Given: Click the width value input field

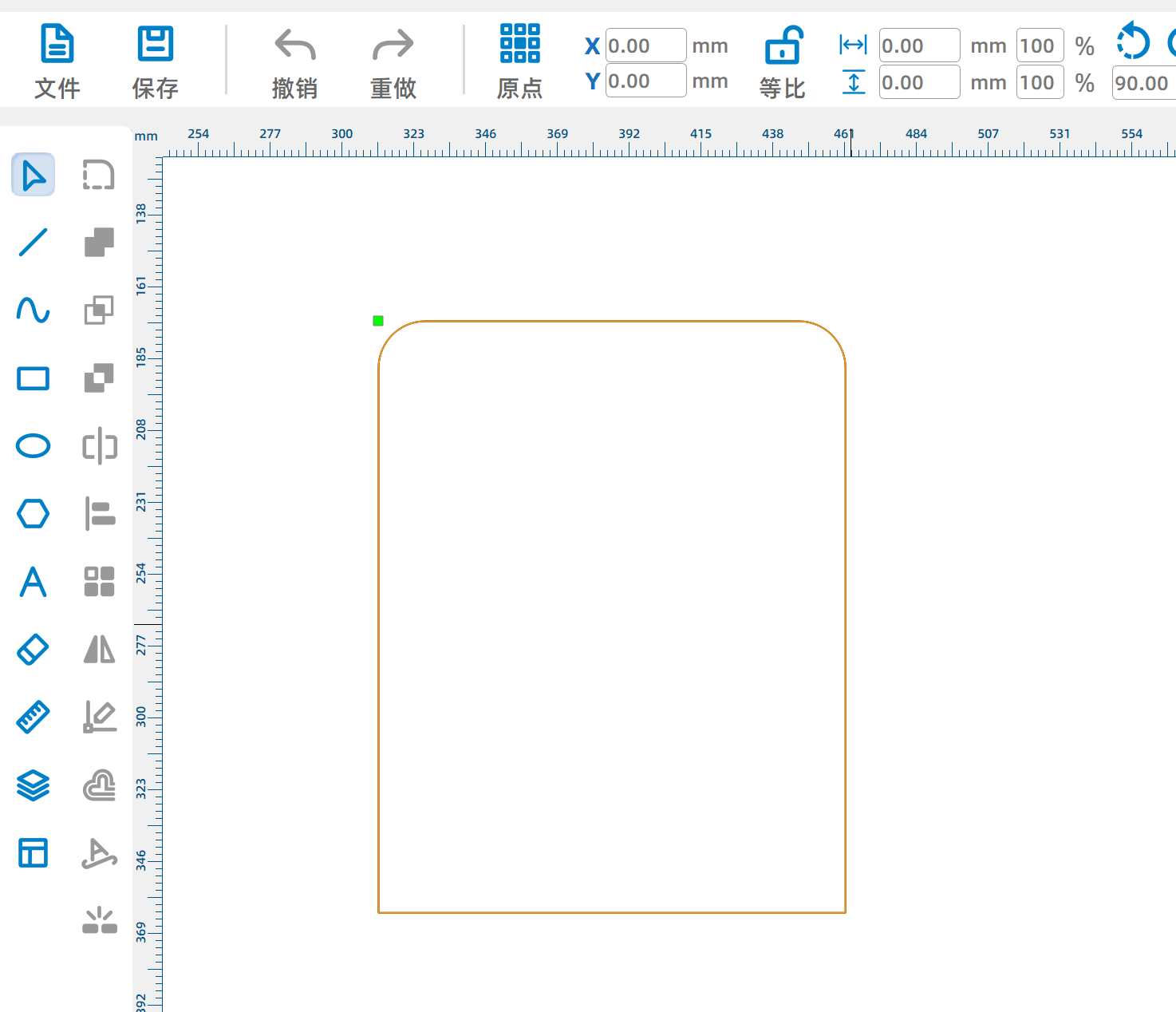Looking at the screenshot, I should pyautogui.click(x=918, y=45).
